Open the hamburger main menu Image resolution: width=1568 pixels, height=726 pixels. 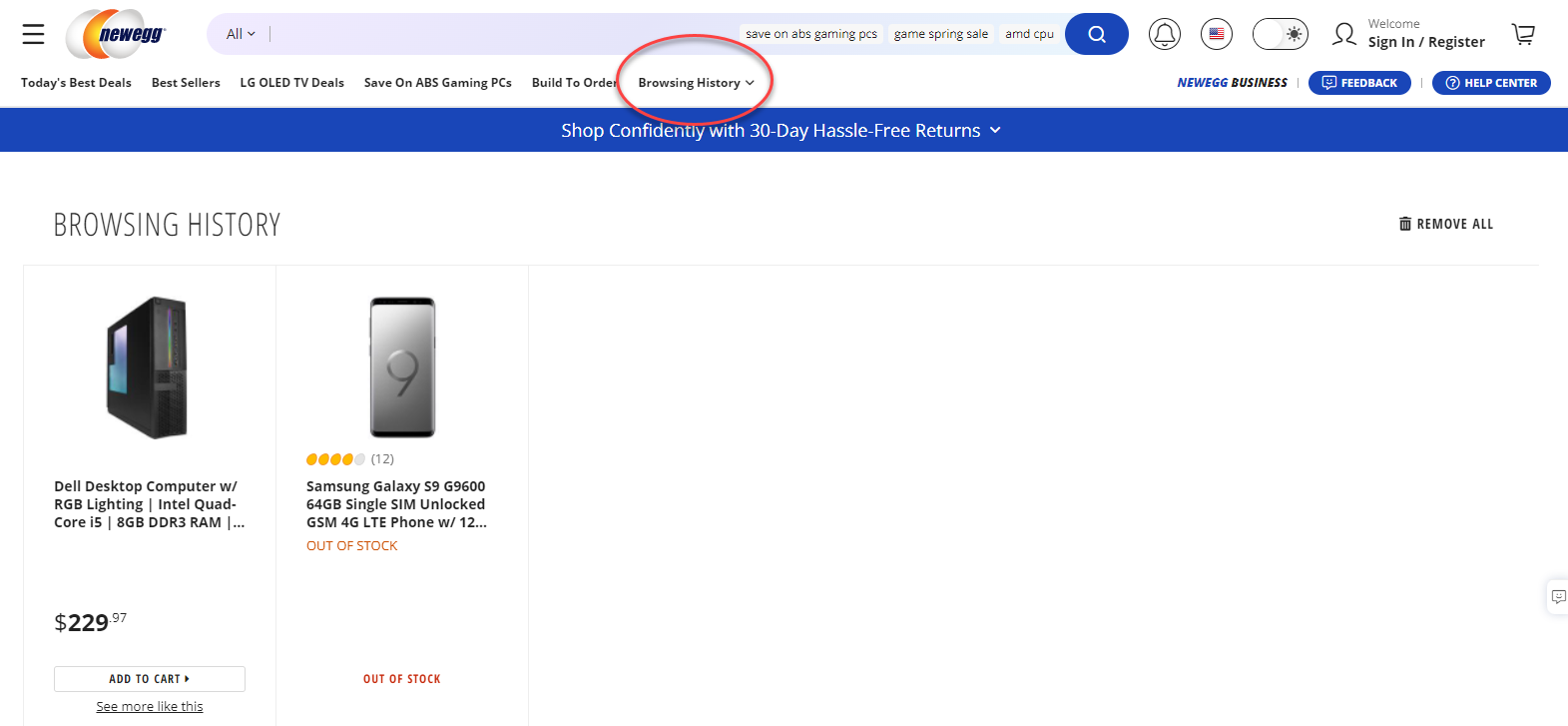[33, 34]
